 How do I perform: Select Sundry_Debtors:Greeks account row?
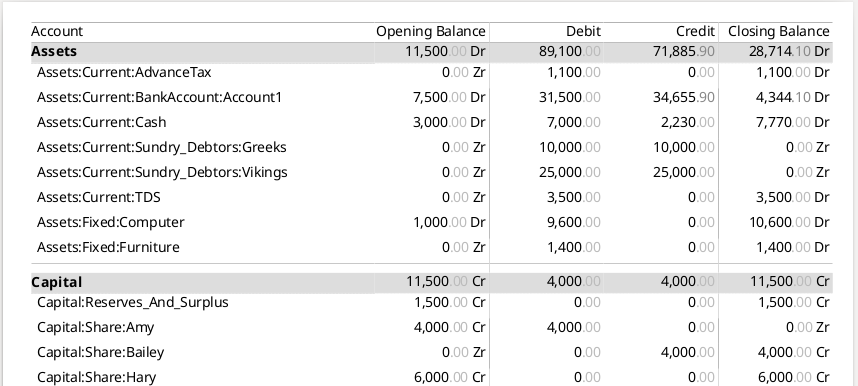pyautogui.click(x=432, y=147)
